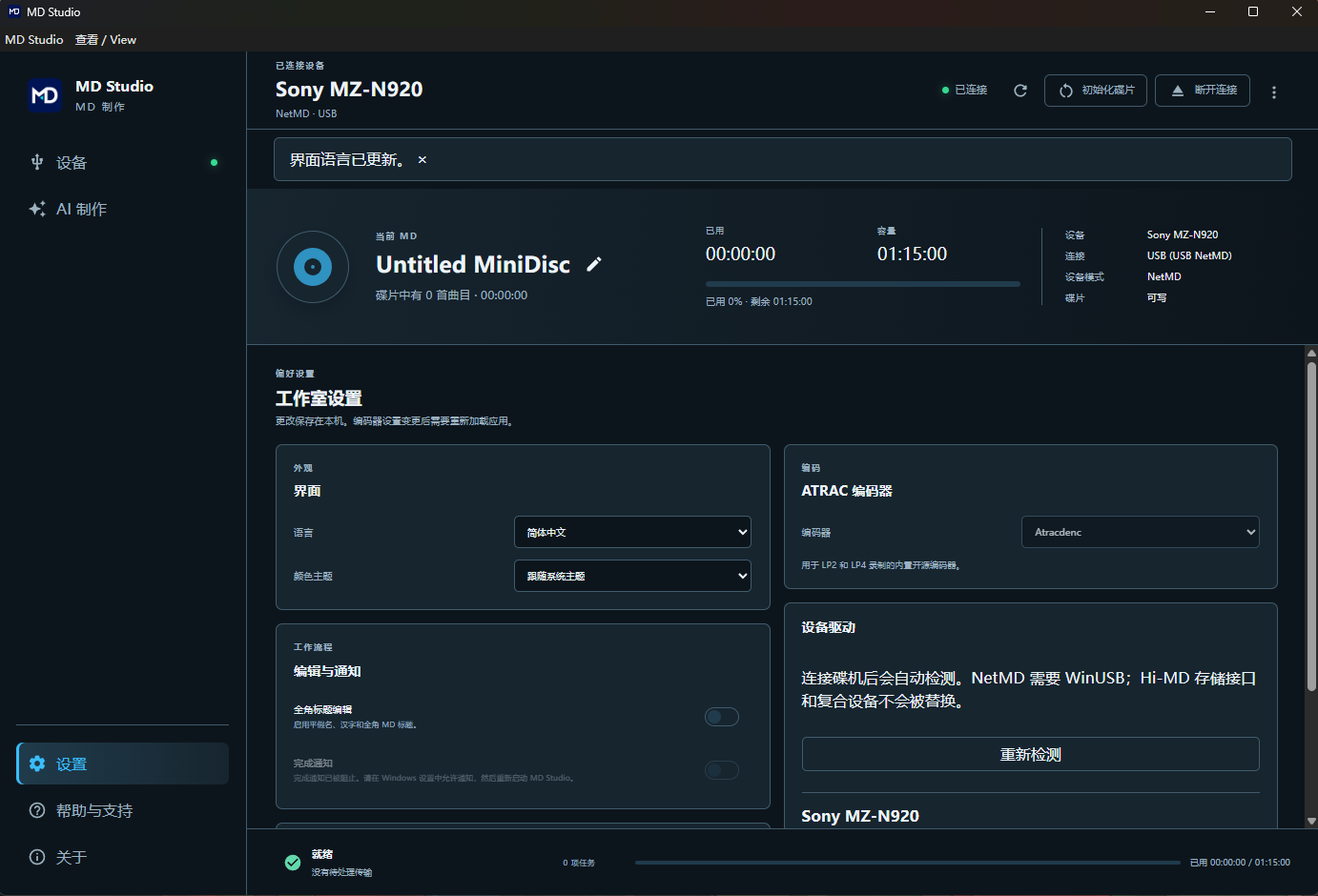The image size is (1318, 896).
Task: Click the 'Sony MZ-N920' device heading at top
Action: (349, 90)
